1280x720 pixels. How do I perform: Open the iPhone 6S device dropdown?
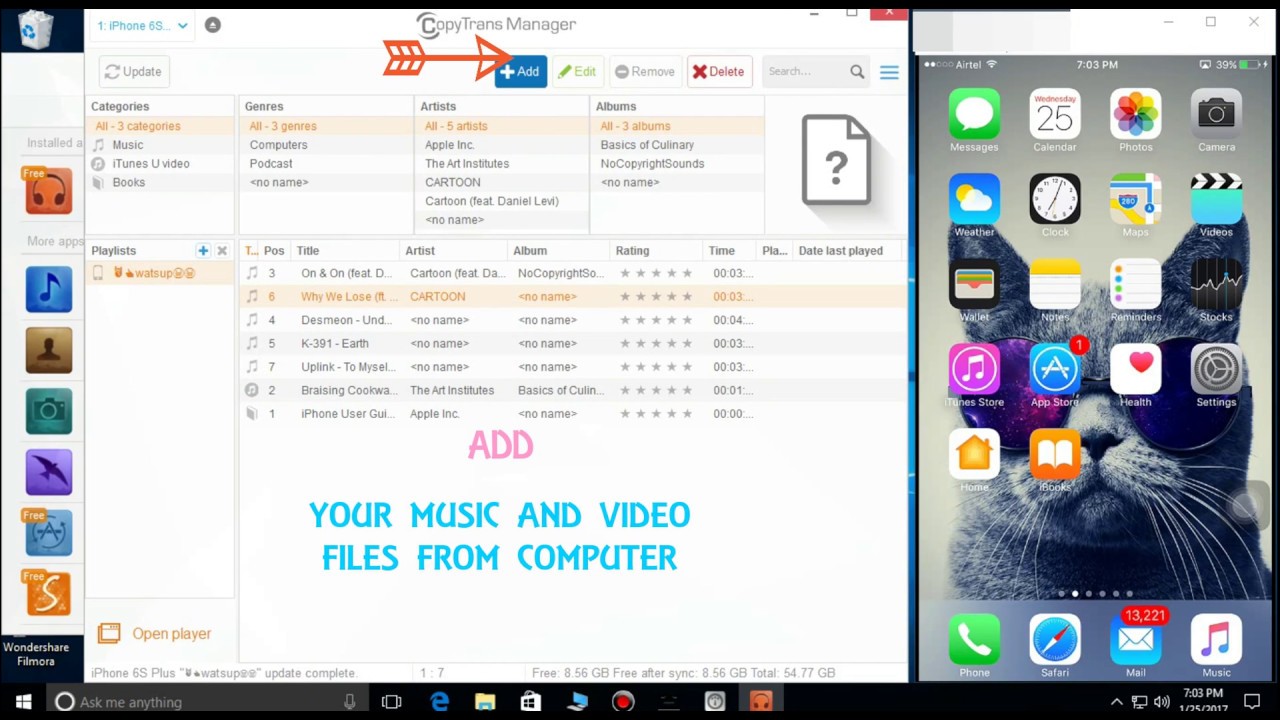[x=142, y=26]
